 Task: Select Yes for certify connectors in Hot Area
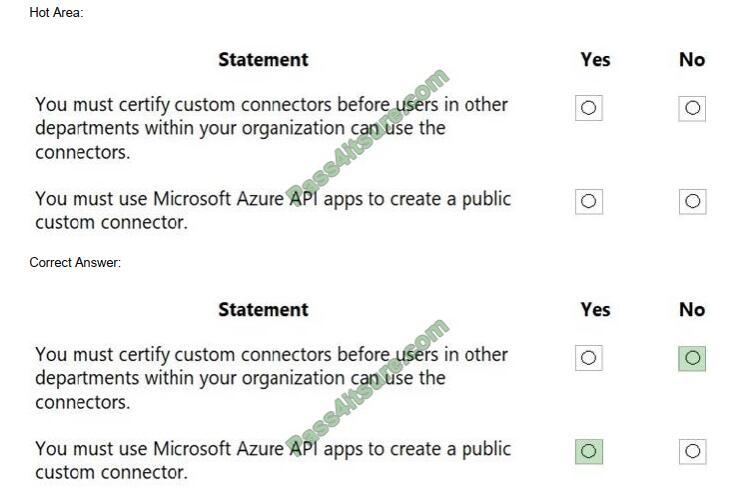[x=588, y=108]
